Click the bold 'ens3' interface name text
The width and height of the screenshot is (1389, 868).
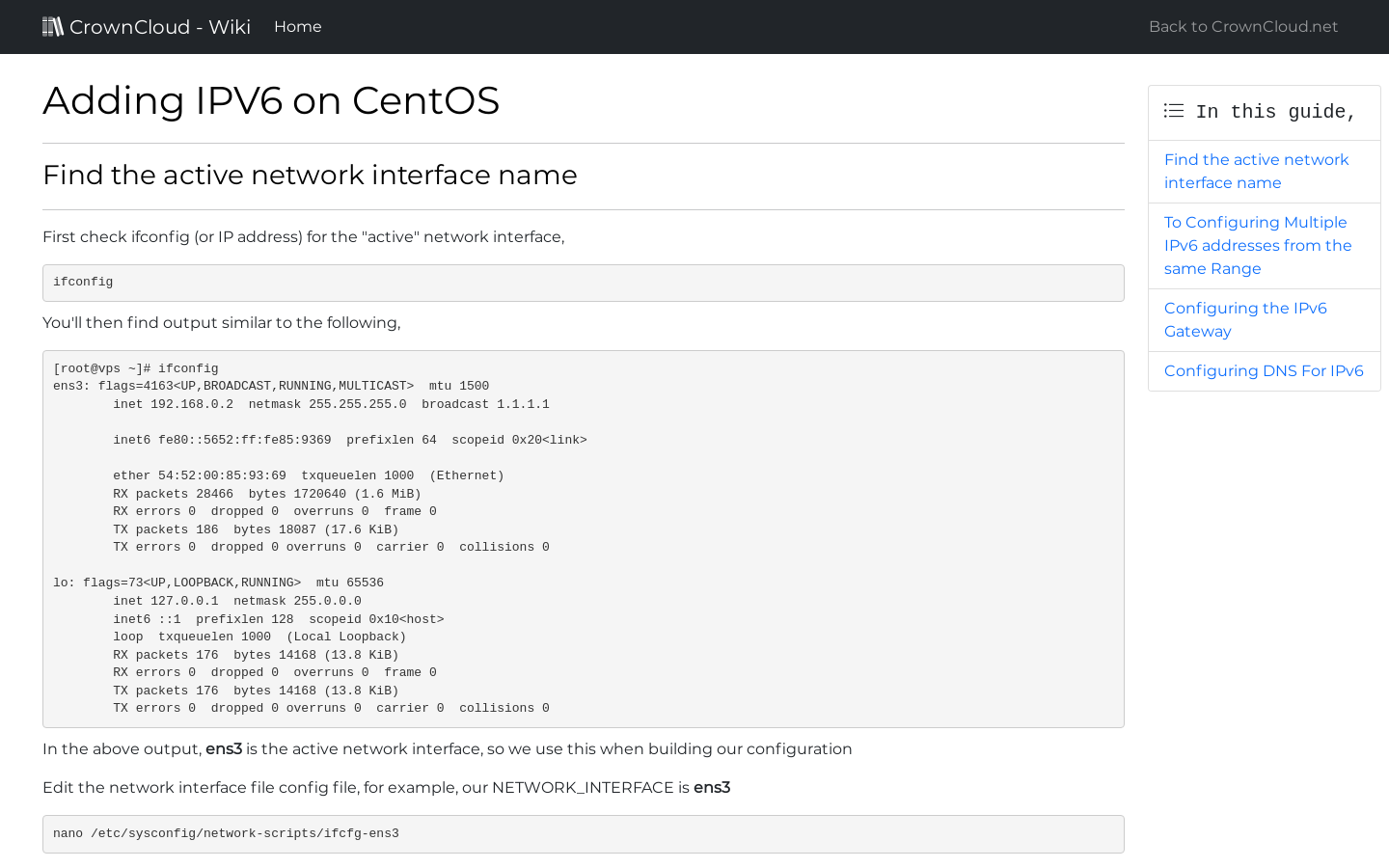click(224, 748)
